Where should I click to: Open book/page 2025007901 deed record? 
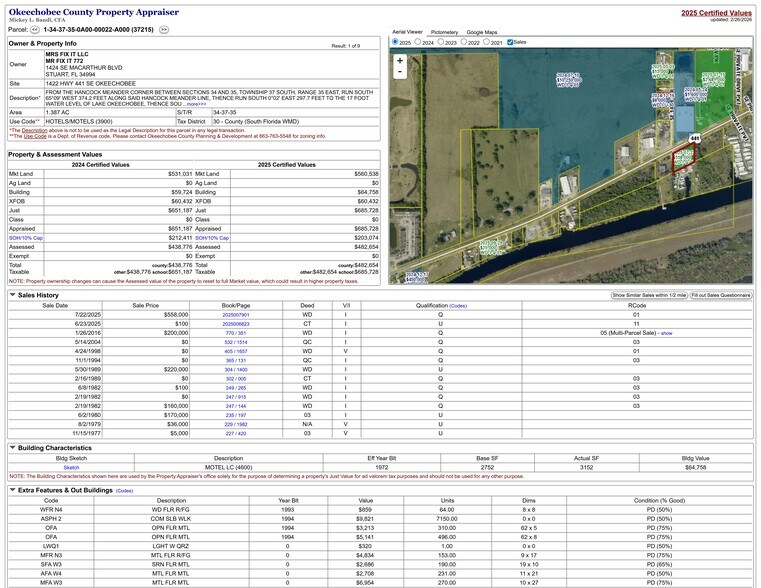click(236, 315)
